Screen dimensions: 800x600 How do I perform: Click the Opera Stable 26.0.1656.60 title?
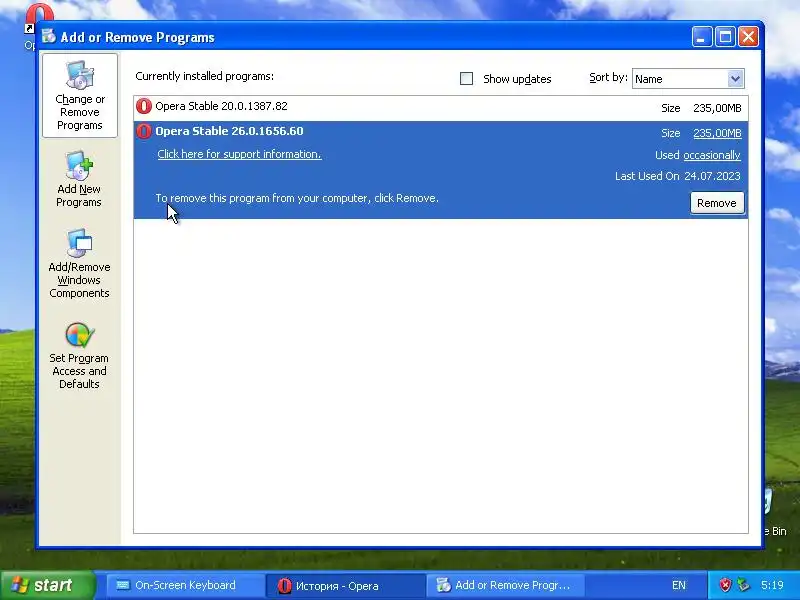(229, 131)
